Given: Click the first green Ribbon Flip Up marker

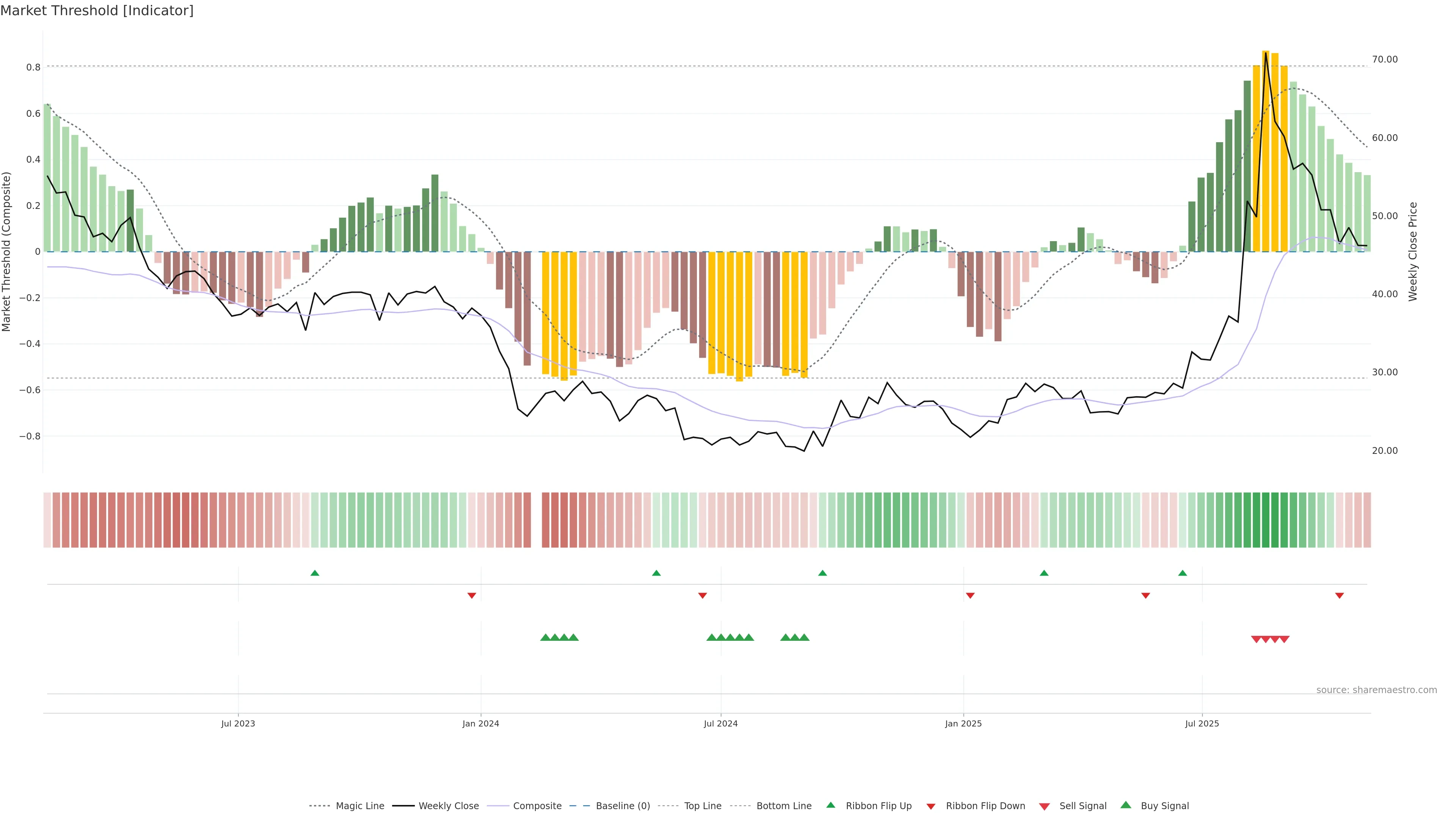Looking at the screenshot, I should coord(315,573).
